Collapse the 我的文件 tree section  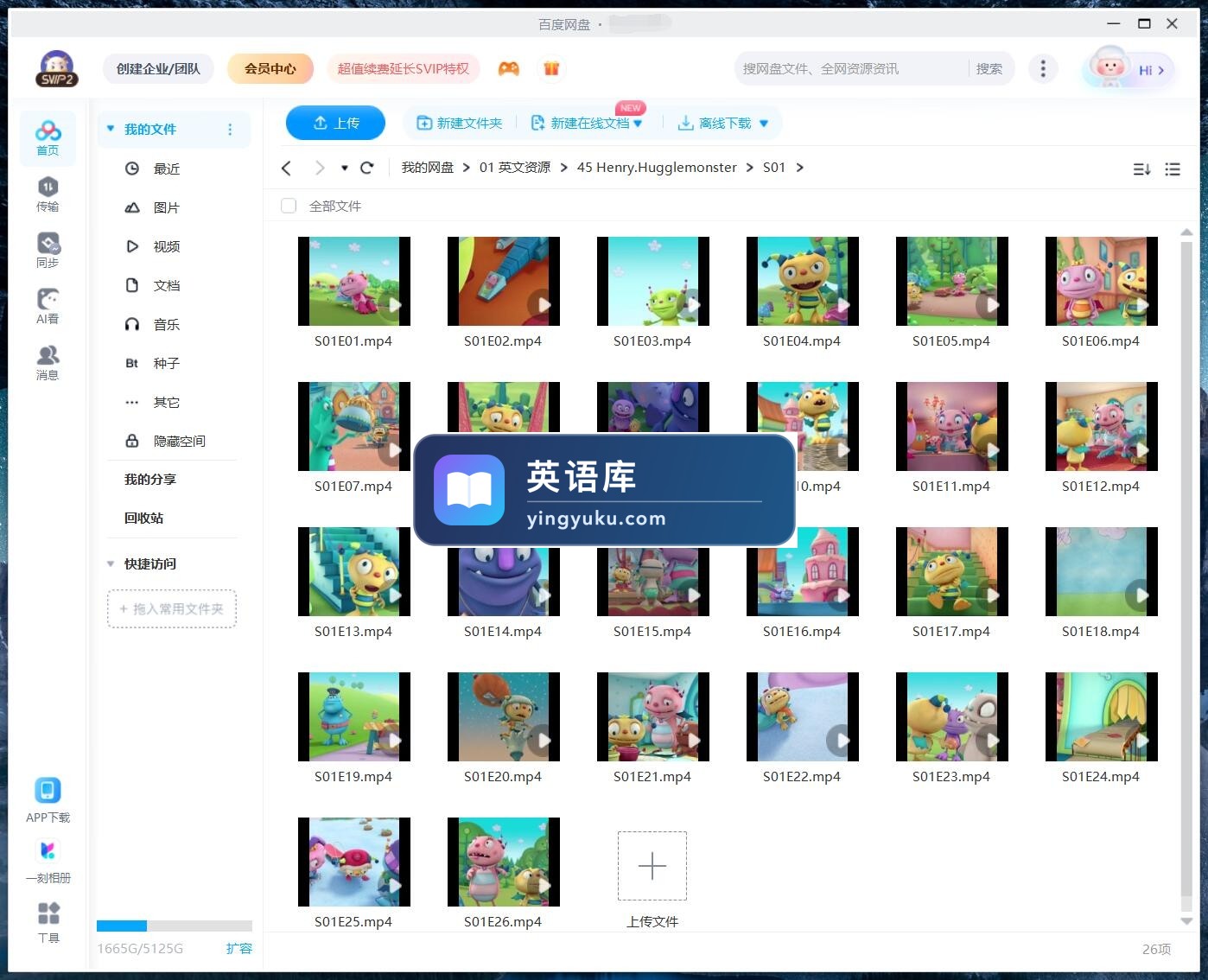pos(111,129)
